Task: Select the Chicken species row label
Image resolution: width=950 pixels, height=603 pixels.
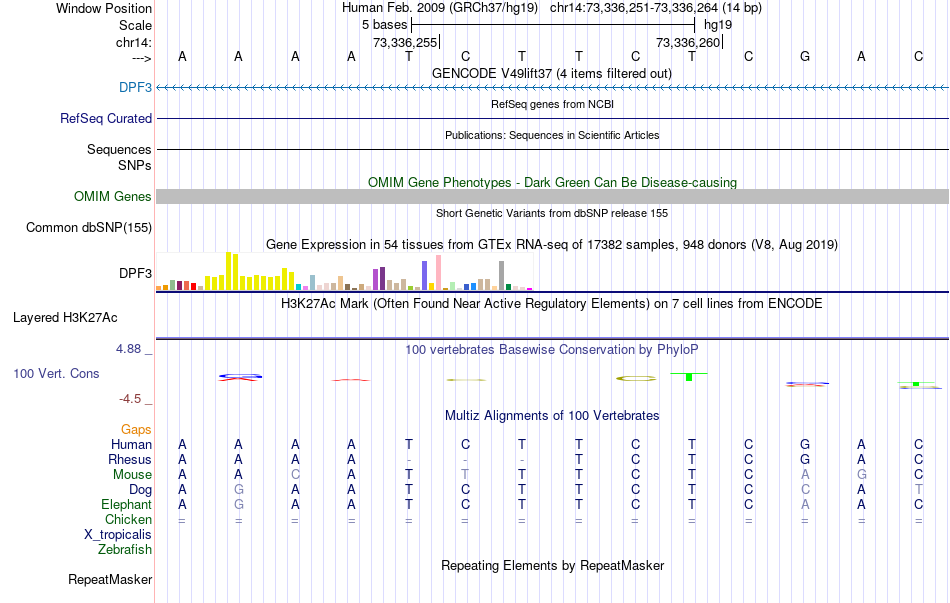Action: [x=128, y=519]
